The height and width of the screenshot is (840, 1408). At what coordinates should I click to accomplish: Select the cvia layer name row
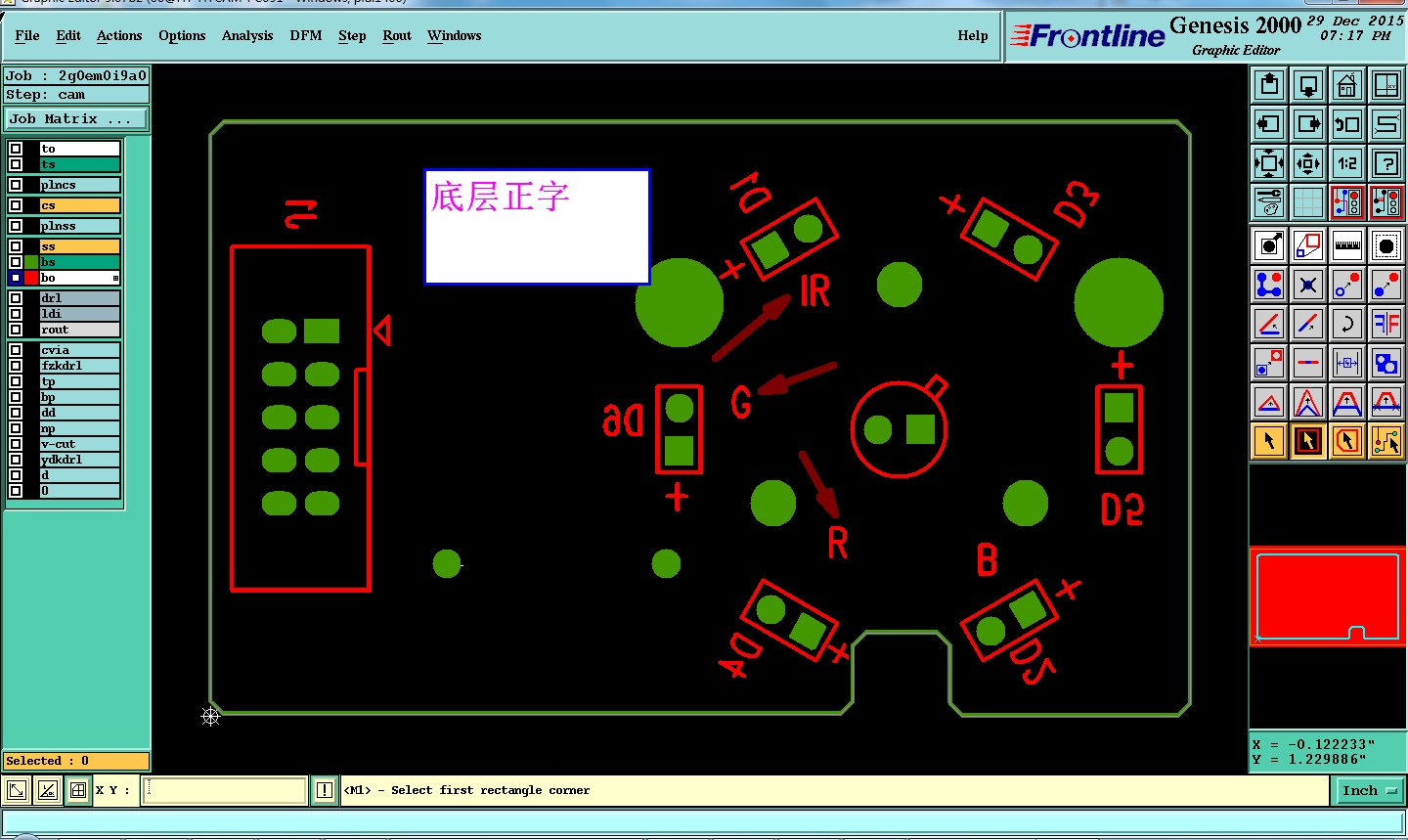80,350
